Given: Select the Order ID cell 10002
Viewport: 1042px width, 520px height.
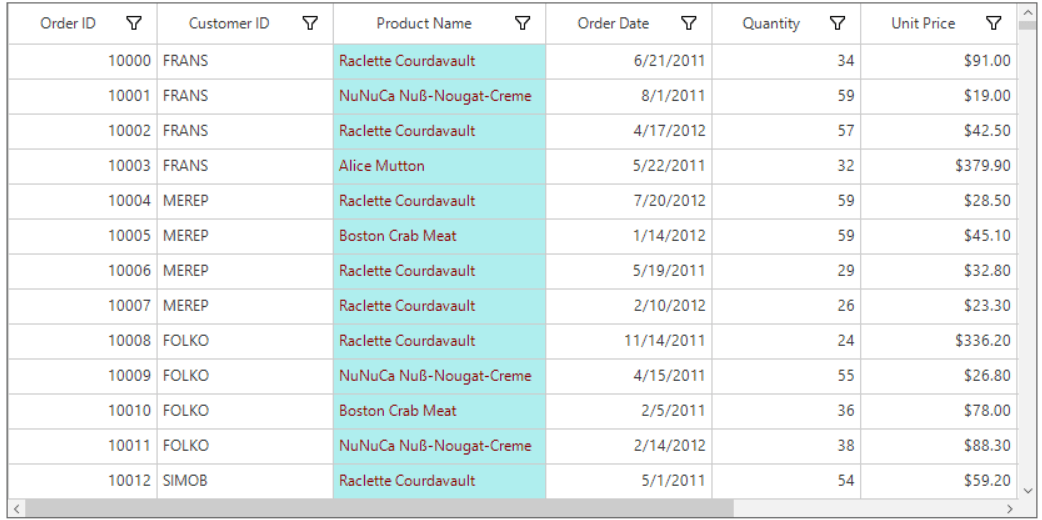Looking at the screenshot, I should click(x=82, y=131).
